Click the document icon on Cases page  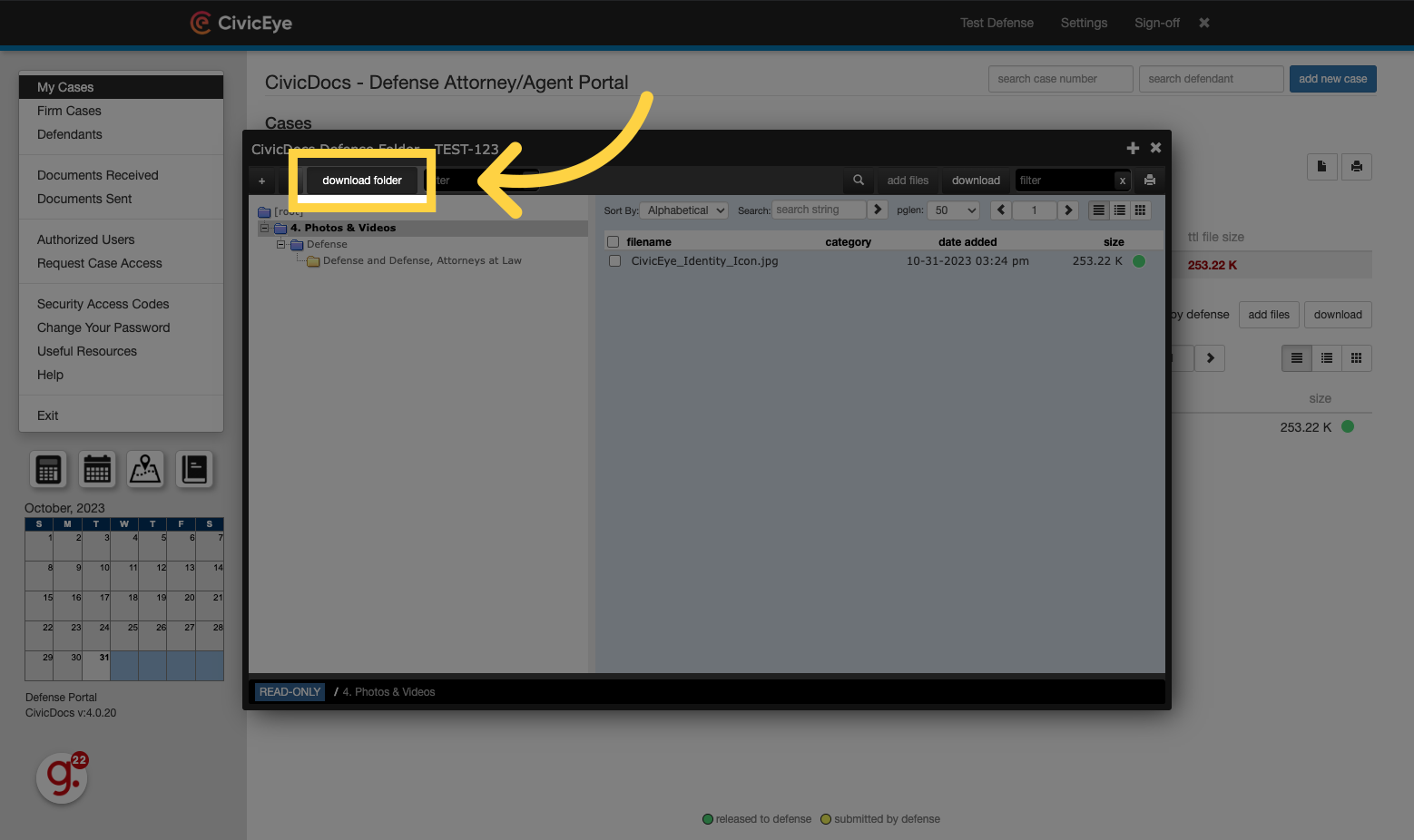tap(1321, 166)
